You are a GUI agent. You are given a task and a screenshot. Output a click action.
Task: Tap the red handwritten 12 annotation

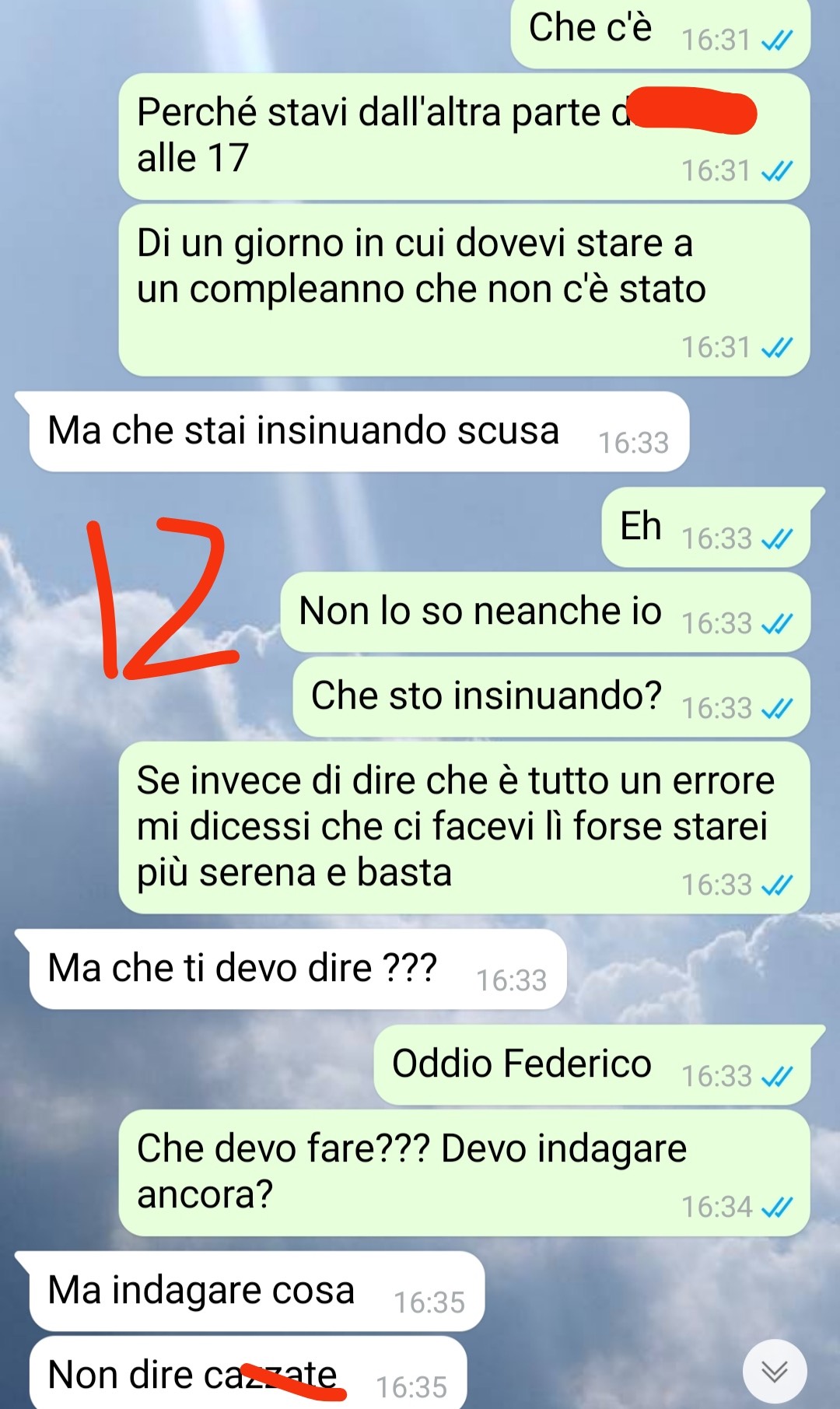(162, 598)
